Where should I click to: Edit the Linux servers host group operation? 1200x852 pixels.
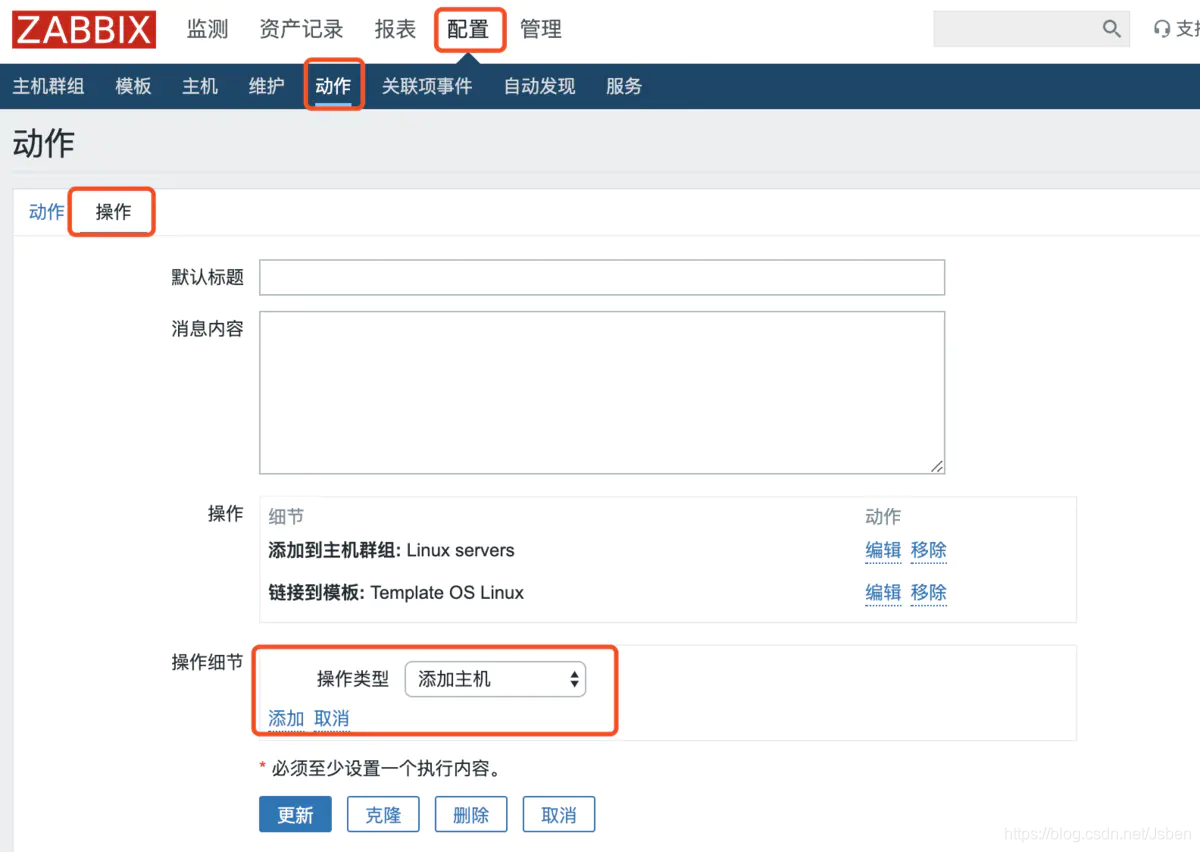(x=883, y=550)
